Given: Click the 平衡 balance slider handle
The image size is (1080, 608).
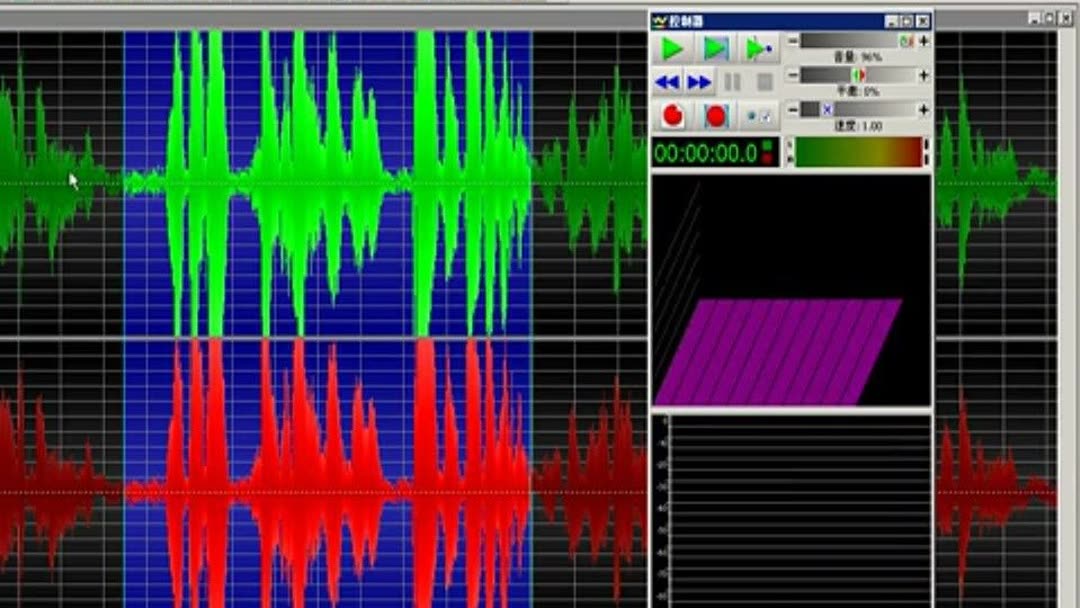Looking at the screenshot, I should [x=857, y=74].
